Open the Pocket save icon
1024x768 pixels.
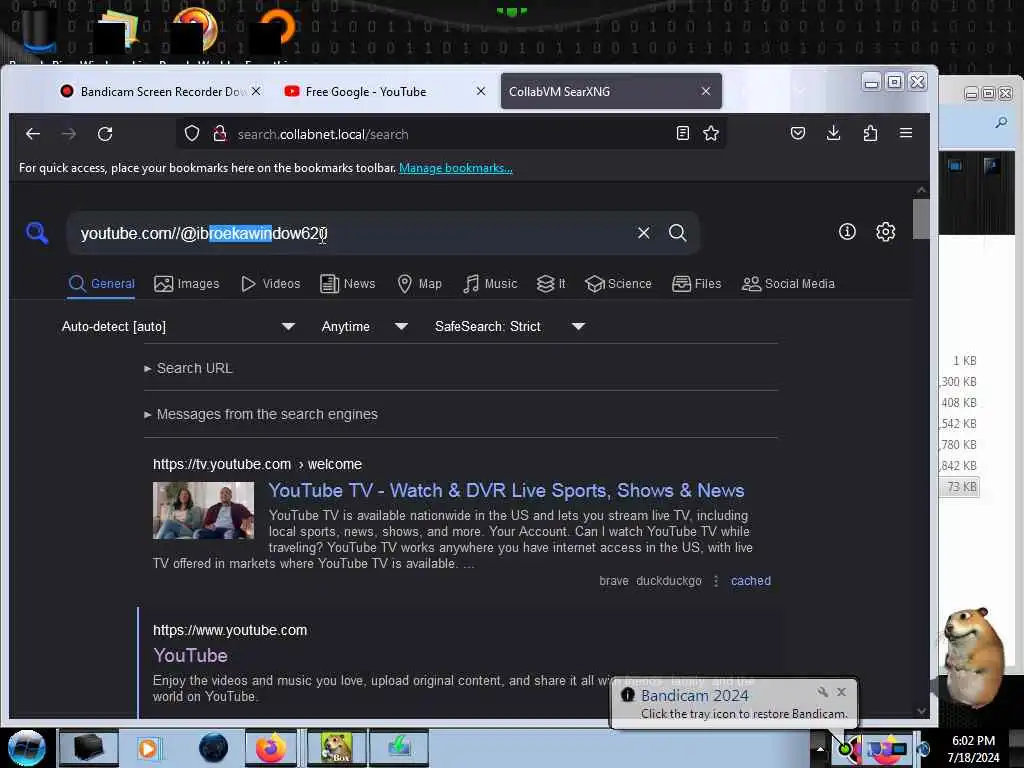pos(797,133)
